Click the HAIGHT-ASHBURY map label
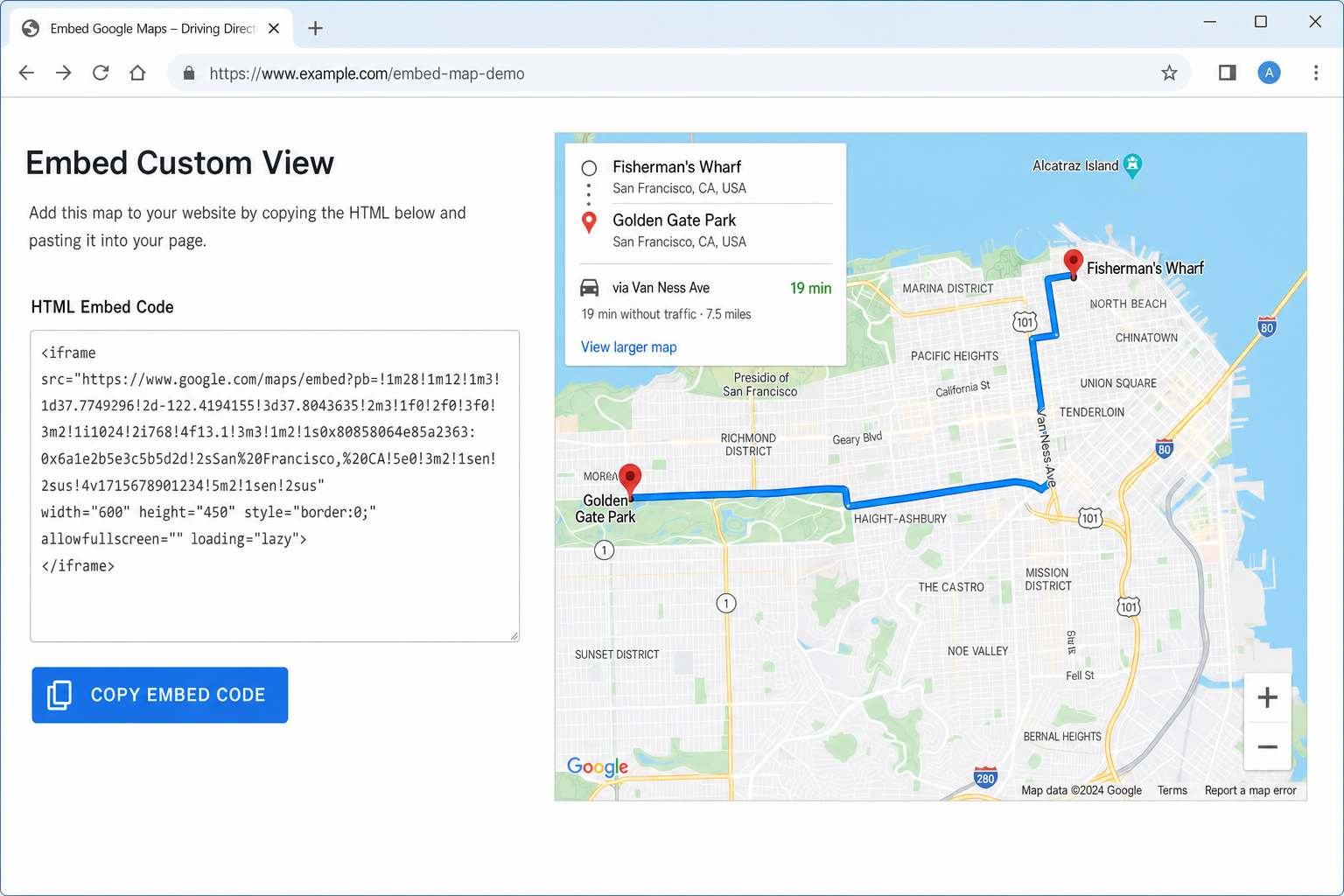Viewport: 1344px width, 896px height. tap(899, 519)
